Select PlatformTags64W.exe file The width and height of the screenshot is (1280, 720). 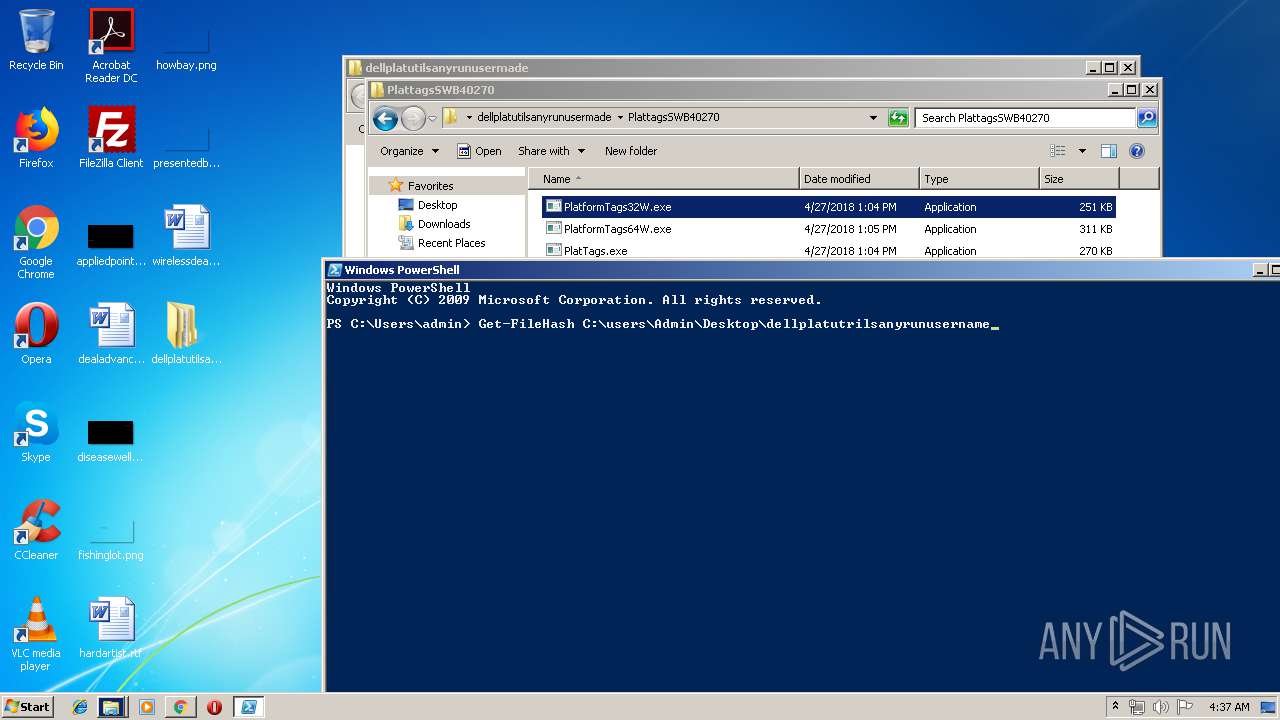pos(828,229)
